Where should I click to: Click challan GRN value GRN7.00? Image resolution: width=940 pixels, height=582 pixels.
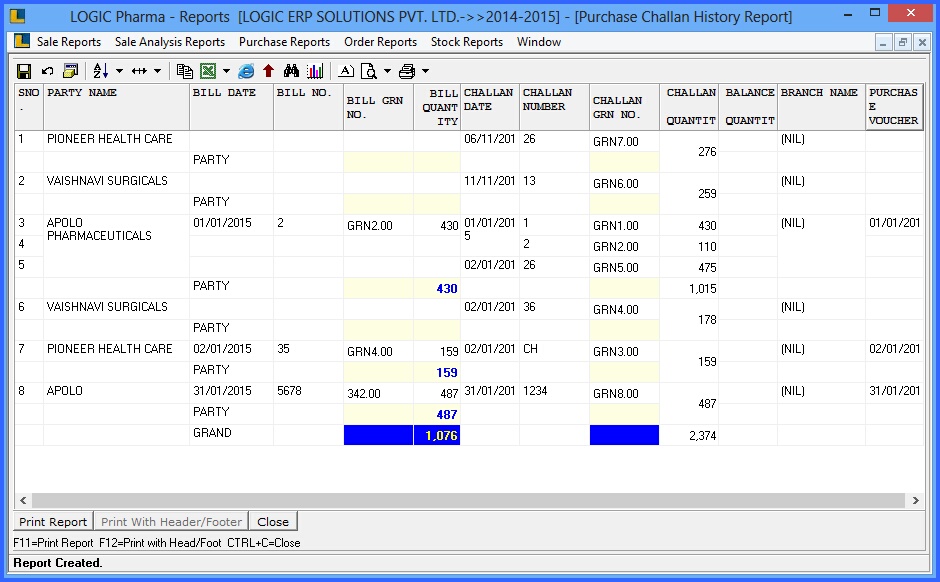pyautogui.click(x=616, y=142)
